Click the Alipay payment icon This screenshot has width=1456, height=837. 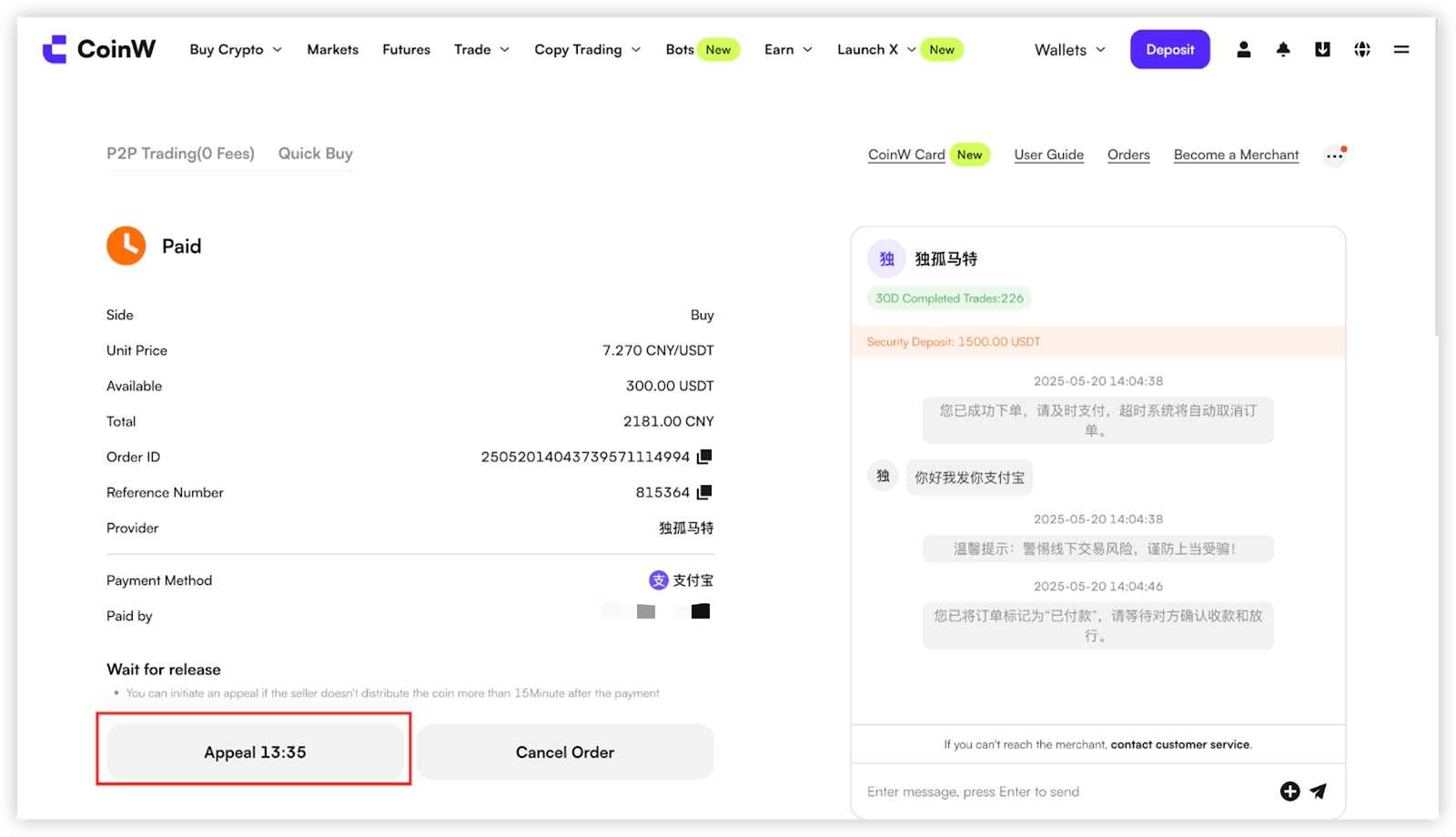(x=658, y=580)
